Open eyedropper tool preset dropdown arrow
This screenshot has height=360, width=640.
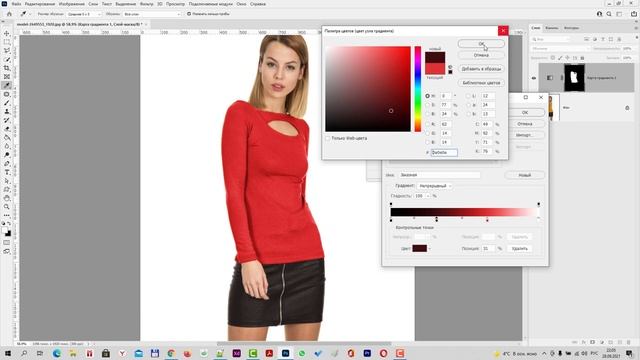tap(30, 14)
